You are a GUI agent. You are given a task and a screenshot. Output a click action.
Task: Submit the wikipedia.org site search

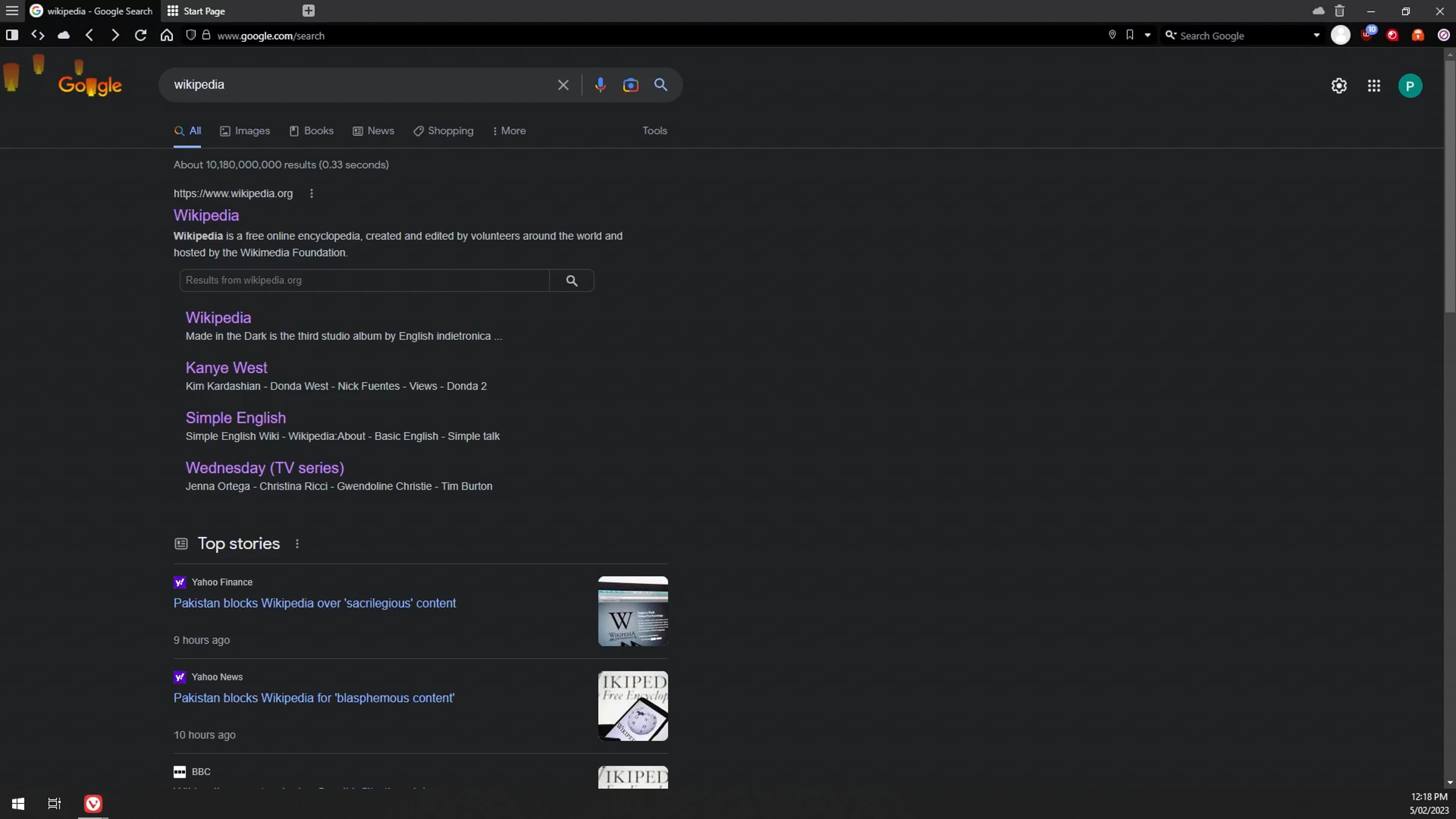[571, 280]
